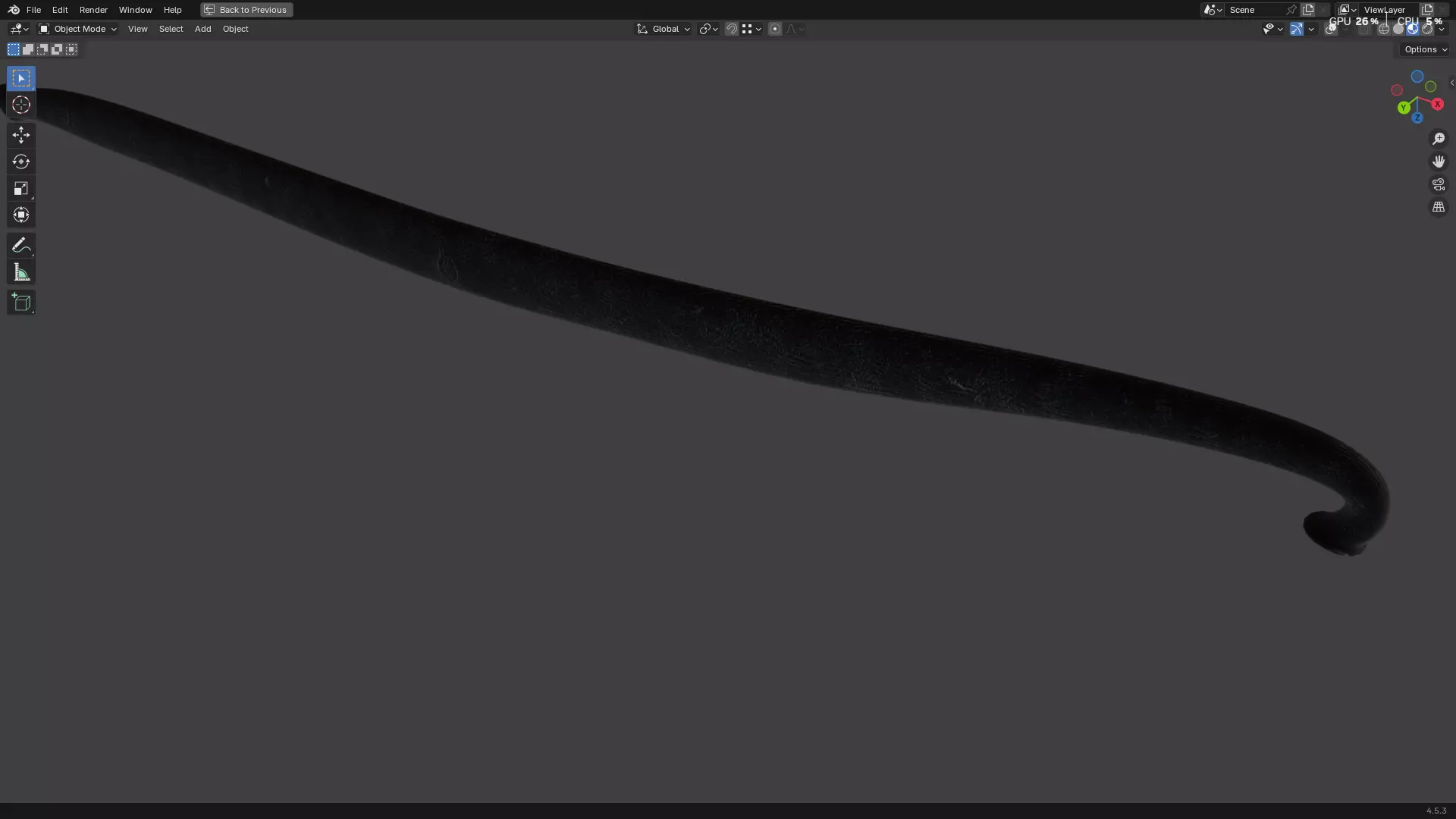Expand the sidebar with the small arrow
The image size is (1456, 819).
point(1451,83)
